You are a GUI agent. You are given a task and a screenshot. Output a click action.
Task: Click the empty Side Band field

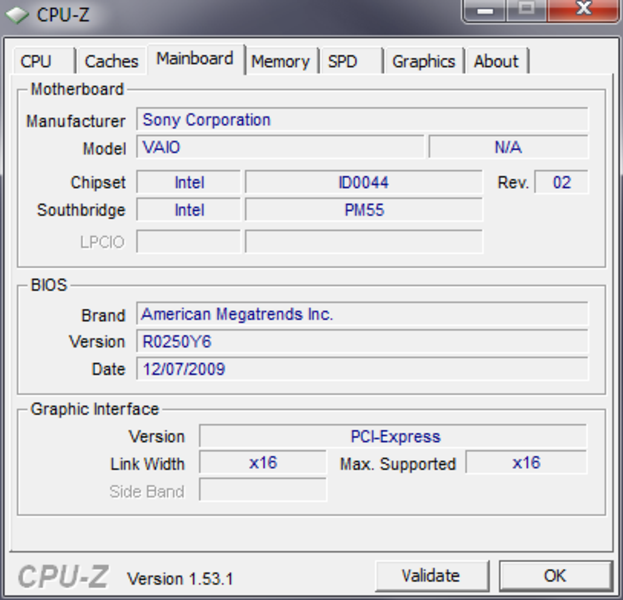(x=263, y=490)
